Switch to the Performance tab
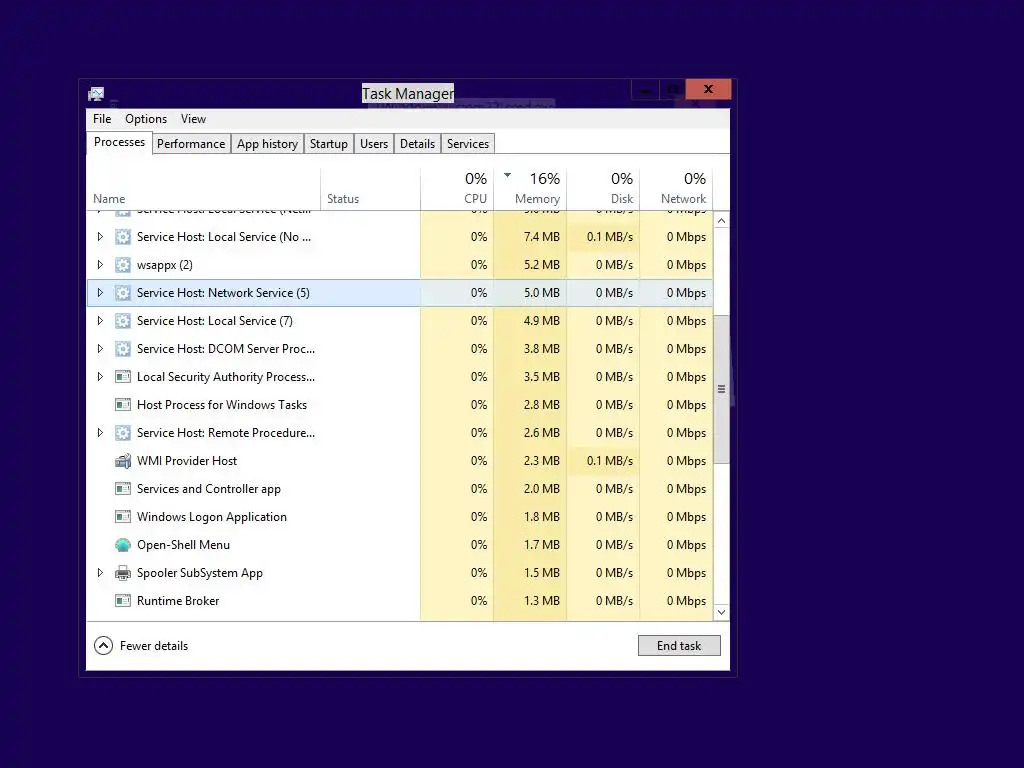The height and width of the screenshot is (768, 1024). coord(191,144)
